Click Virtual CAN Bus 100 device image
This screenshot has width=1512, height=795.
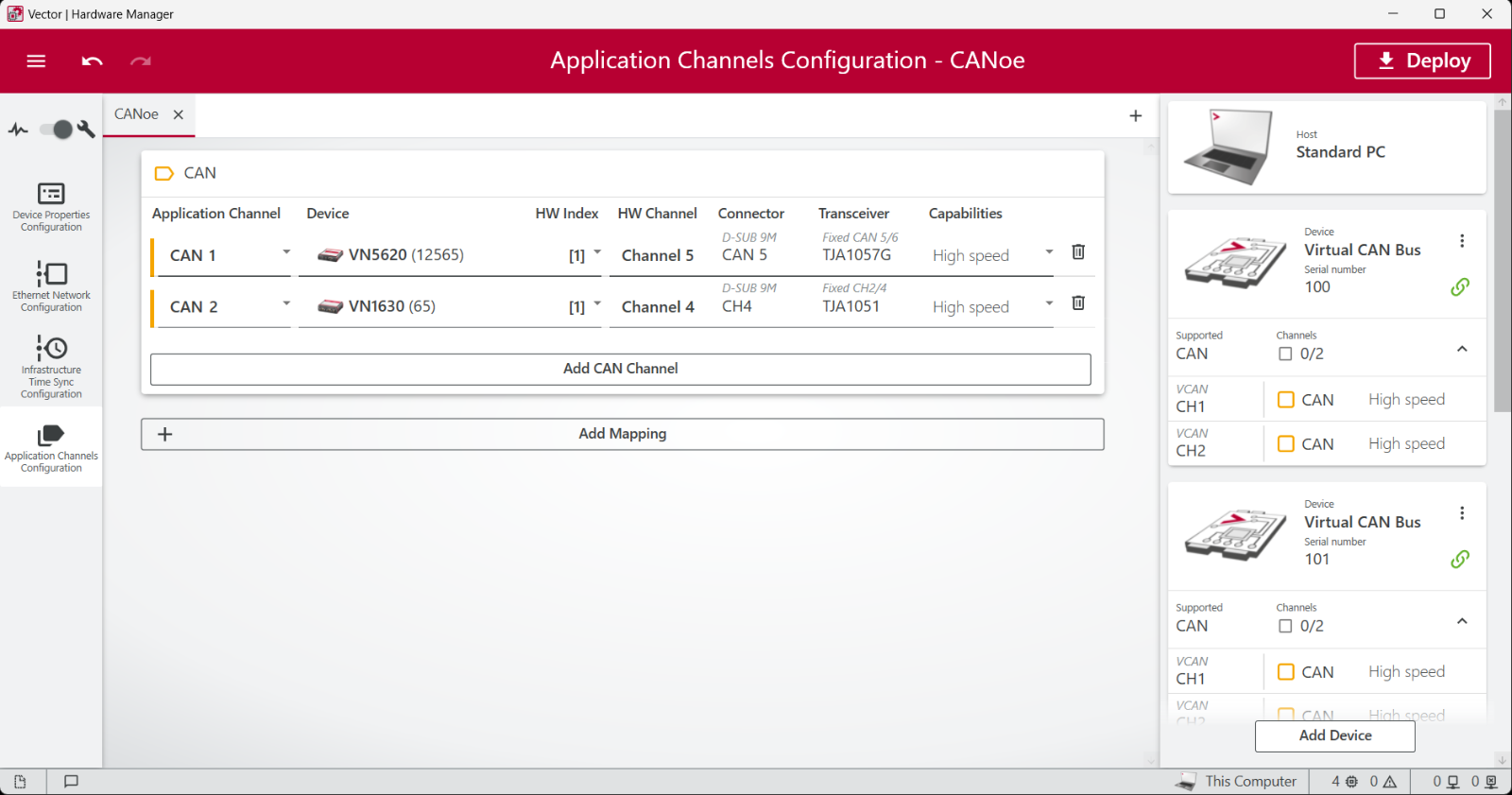[1236, 262]
